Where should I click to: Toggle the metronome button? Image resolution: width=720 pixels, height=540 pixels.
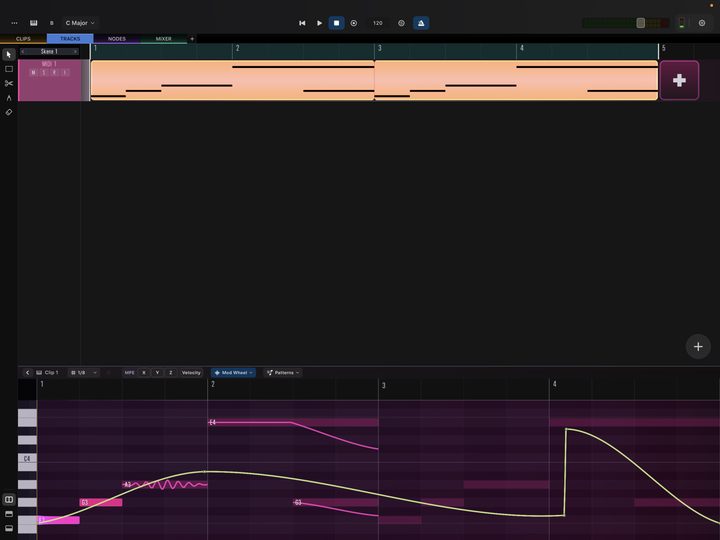point(421,23)
